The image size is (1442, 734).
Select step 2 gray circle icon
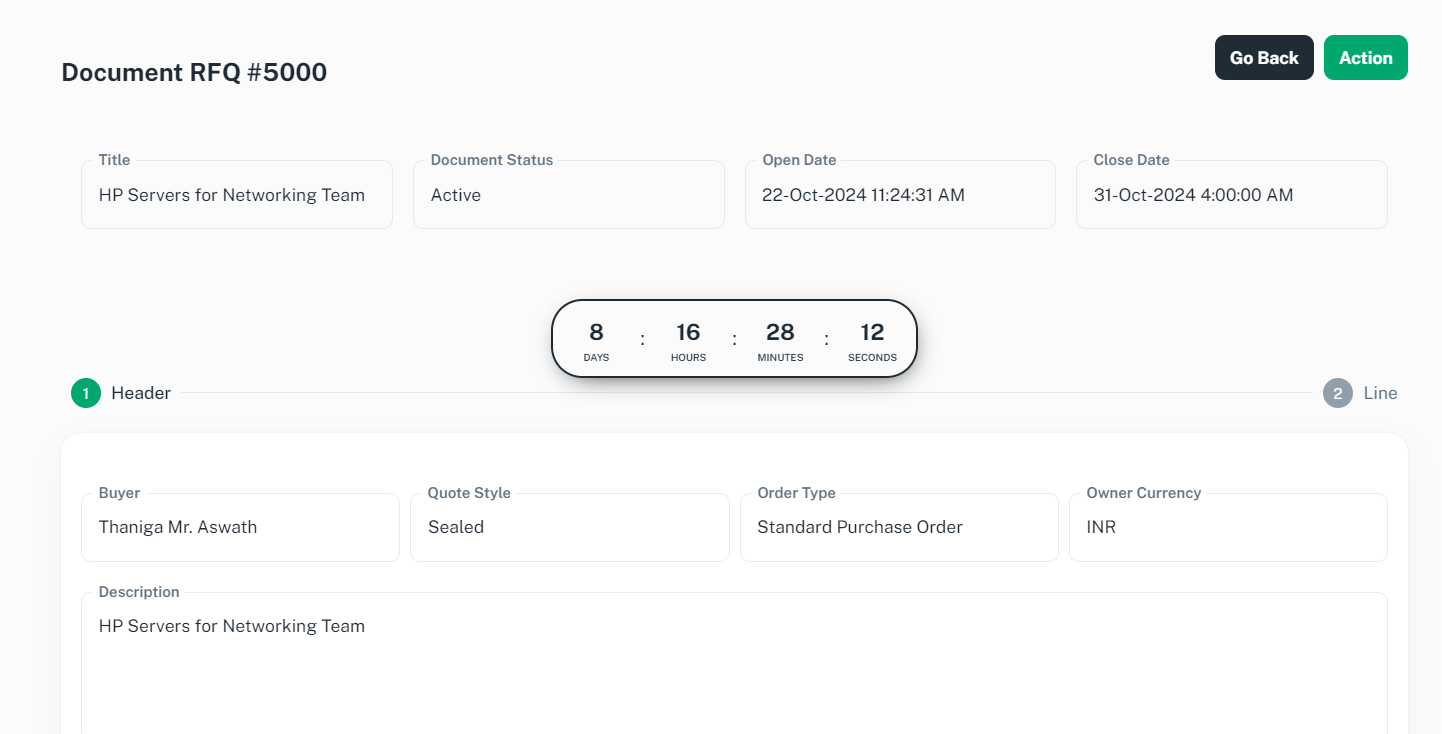point(1337,393)
